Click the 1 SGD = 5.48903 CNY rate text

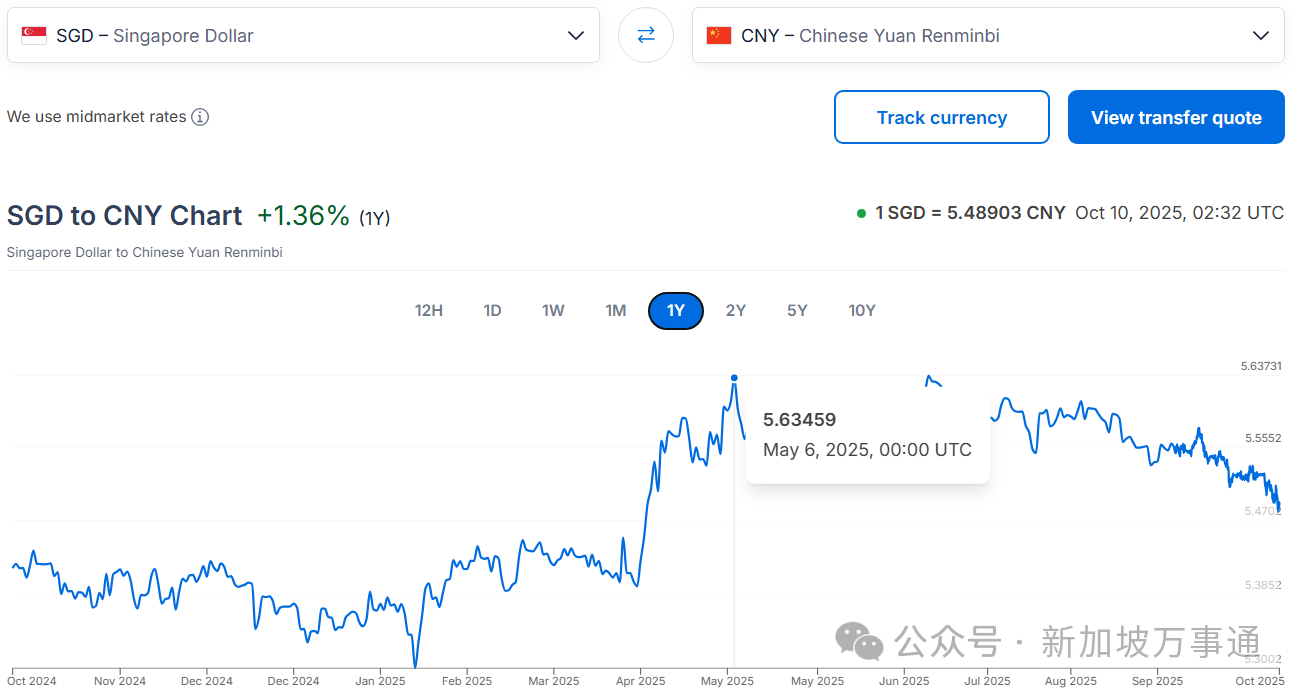pos(970,213)
